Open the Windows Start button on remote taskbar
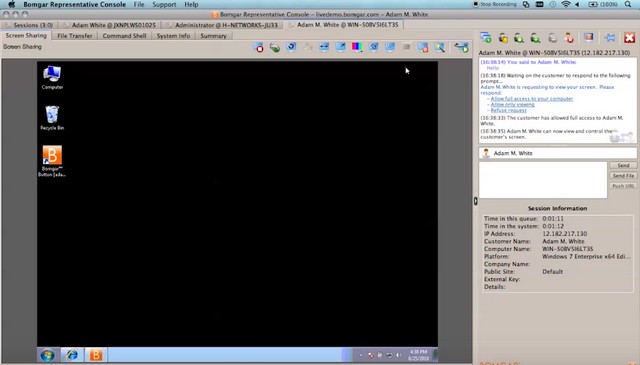This screenshot has width=640, height=365. tap(48, 355)
